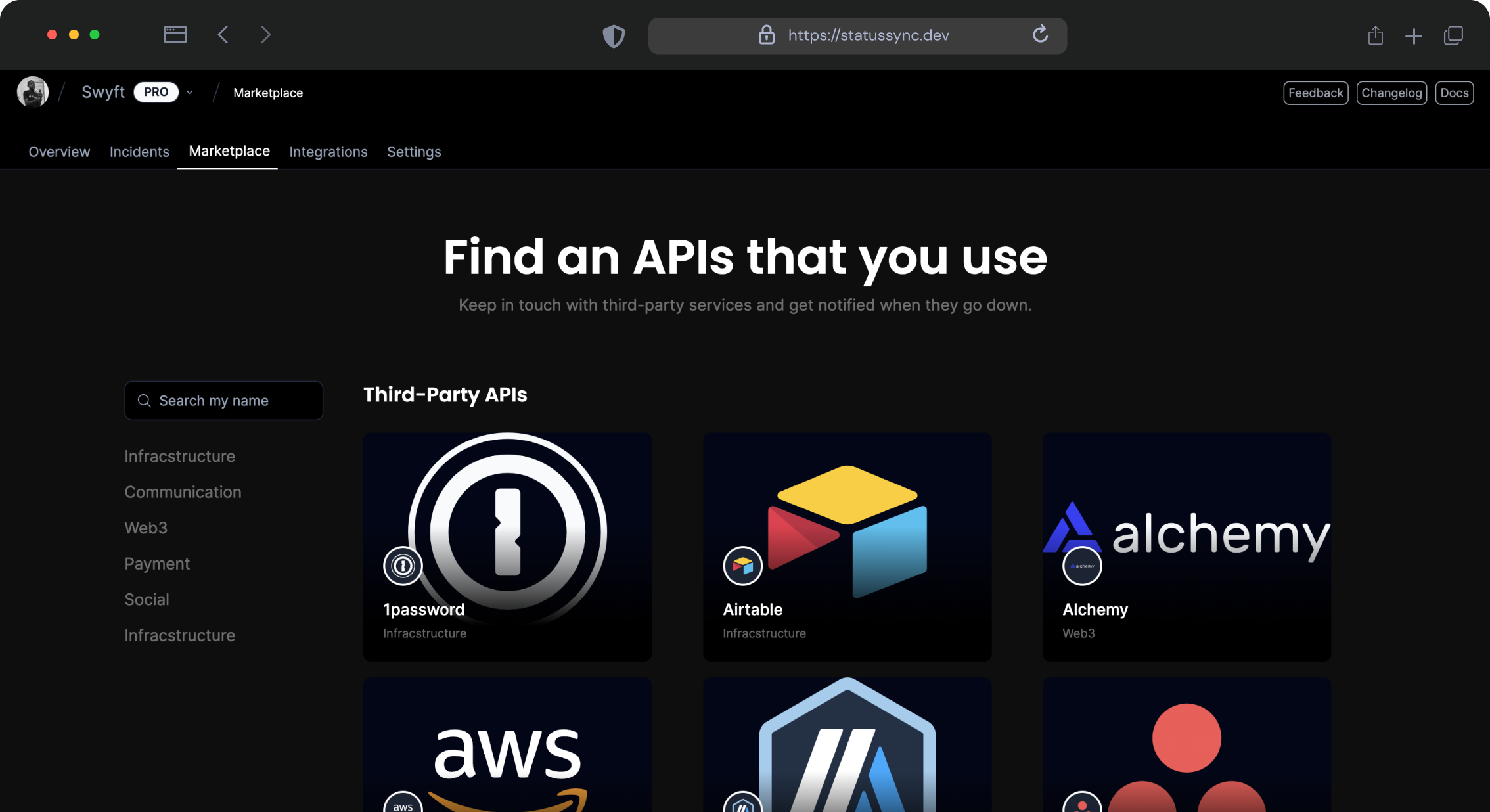Image resolution: width=1490 pixels, height=812 pixels.
Task: Click the Search my name field
Action: [224, 401]
